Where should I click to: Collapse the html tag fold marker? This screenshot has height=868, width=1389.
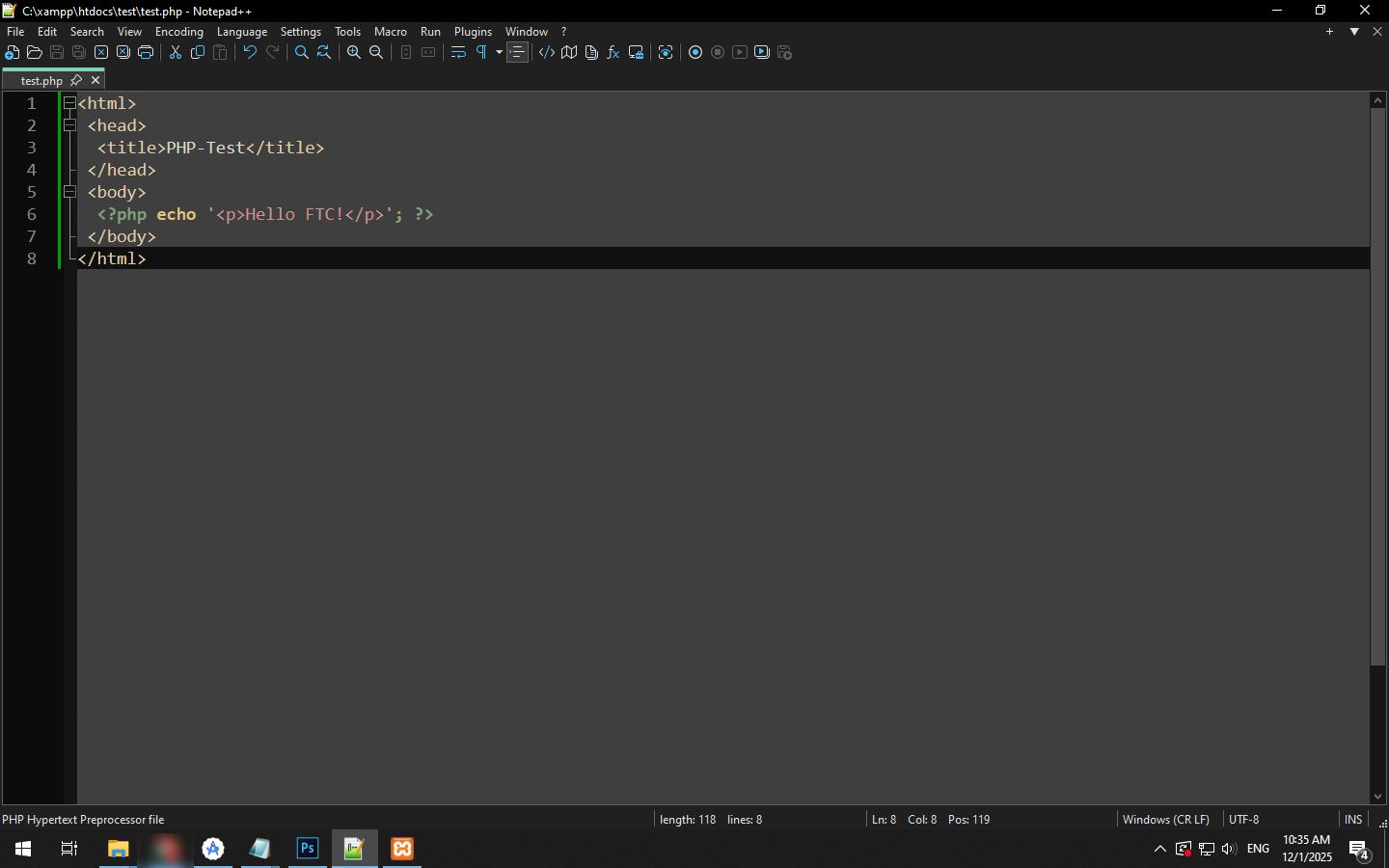69,103
